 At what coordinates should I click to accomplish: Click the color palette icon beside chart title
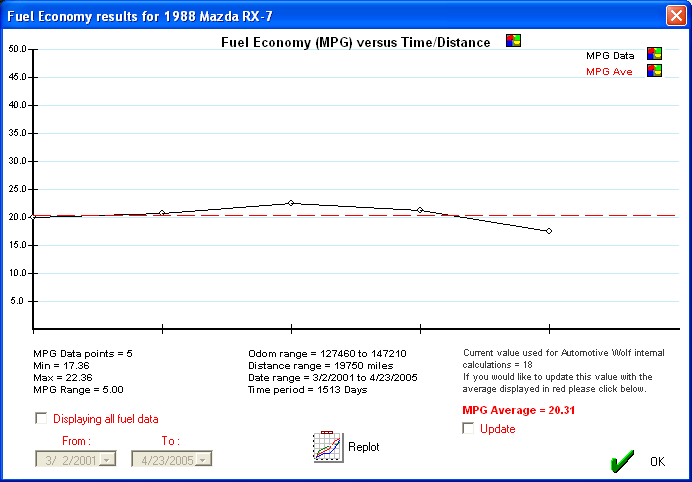pos(513,41)
